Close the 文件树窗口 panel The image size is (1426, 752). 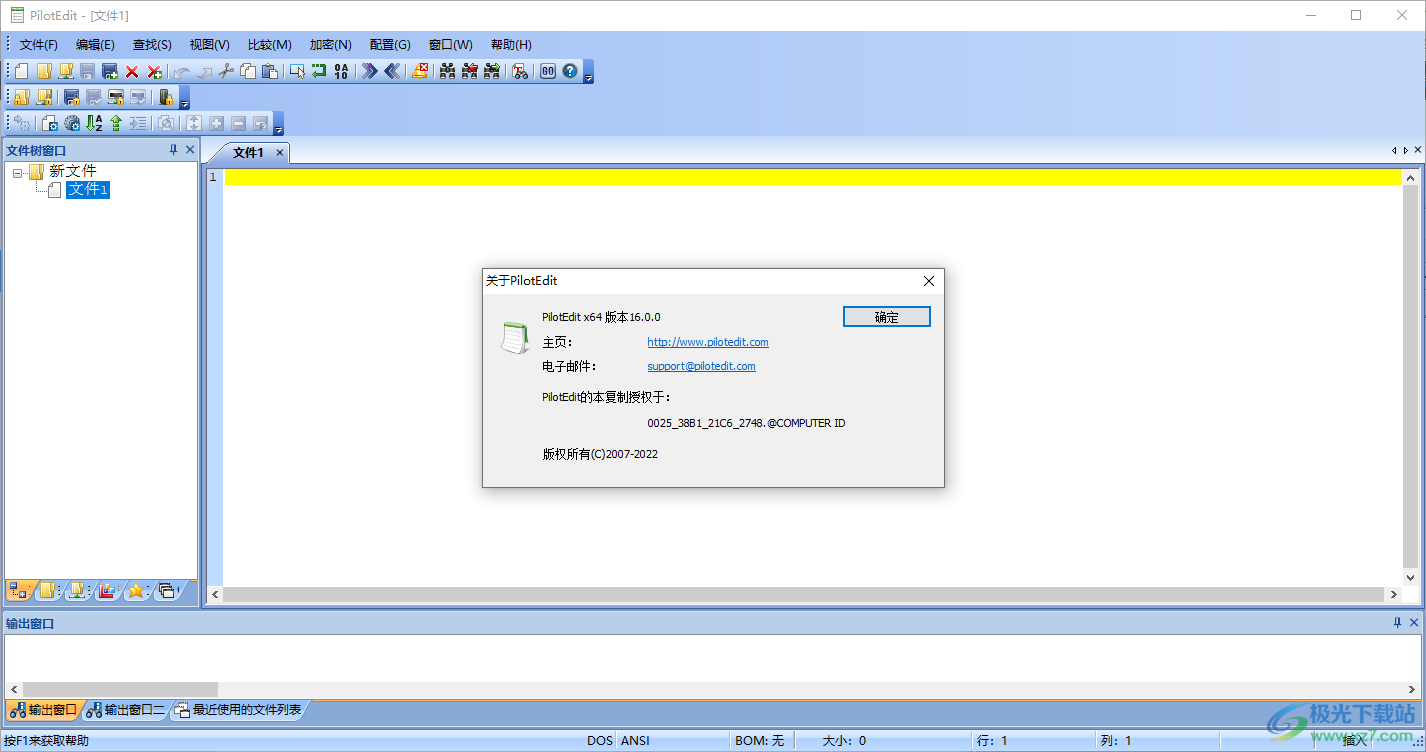click(190, 150)
